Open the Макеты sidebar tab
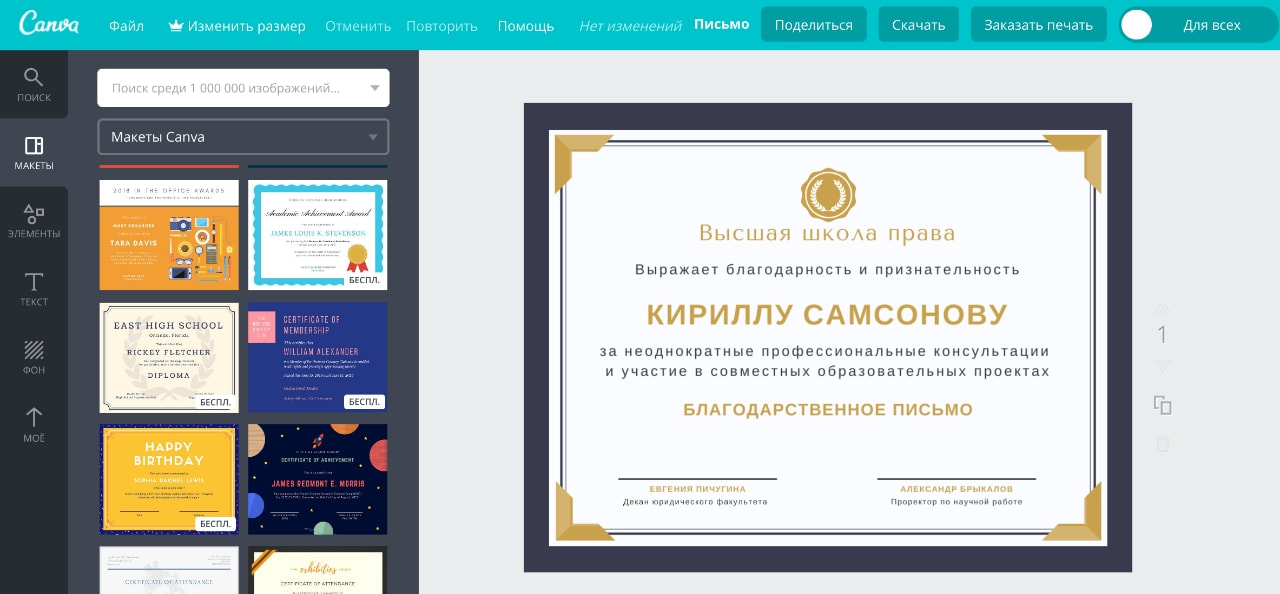 click(34, 153)
